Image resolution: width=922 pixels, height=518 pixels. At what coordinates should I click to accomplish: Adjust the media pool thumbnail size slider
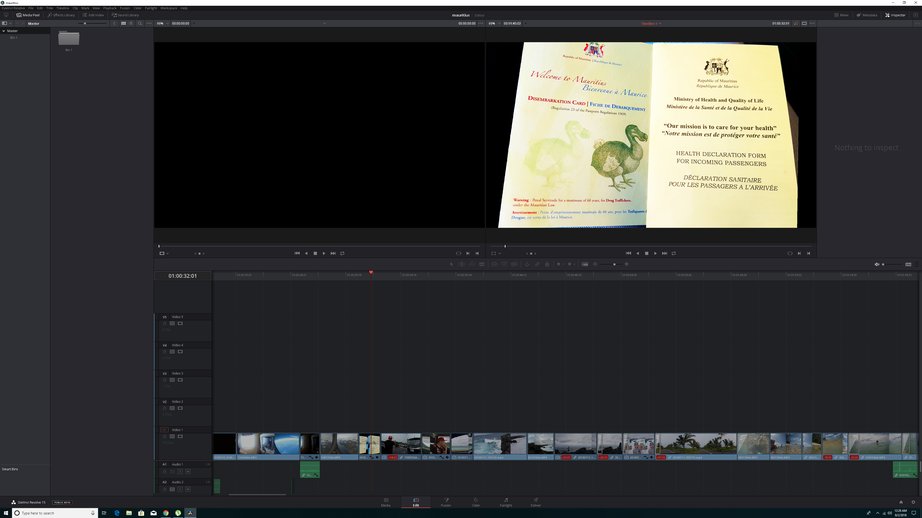91,24
